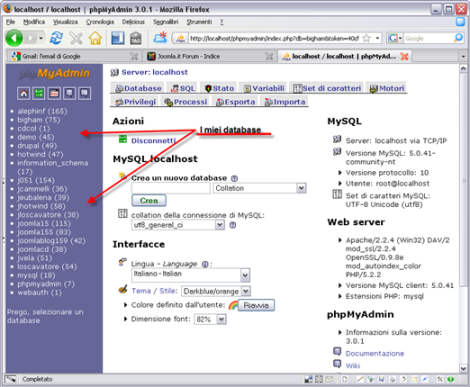The image size is (470, 387).
Task: Click the Firefox Back arrow button
Action: point(14,38)
